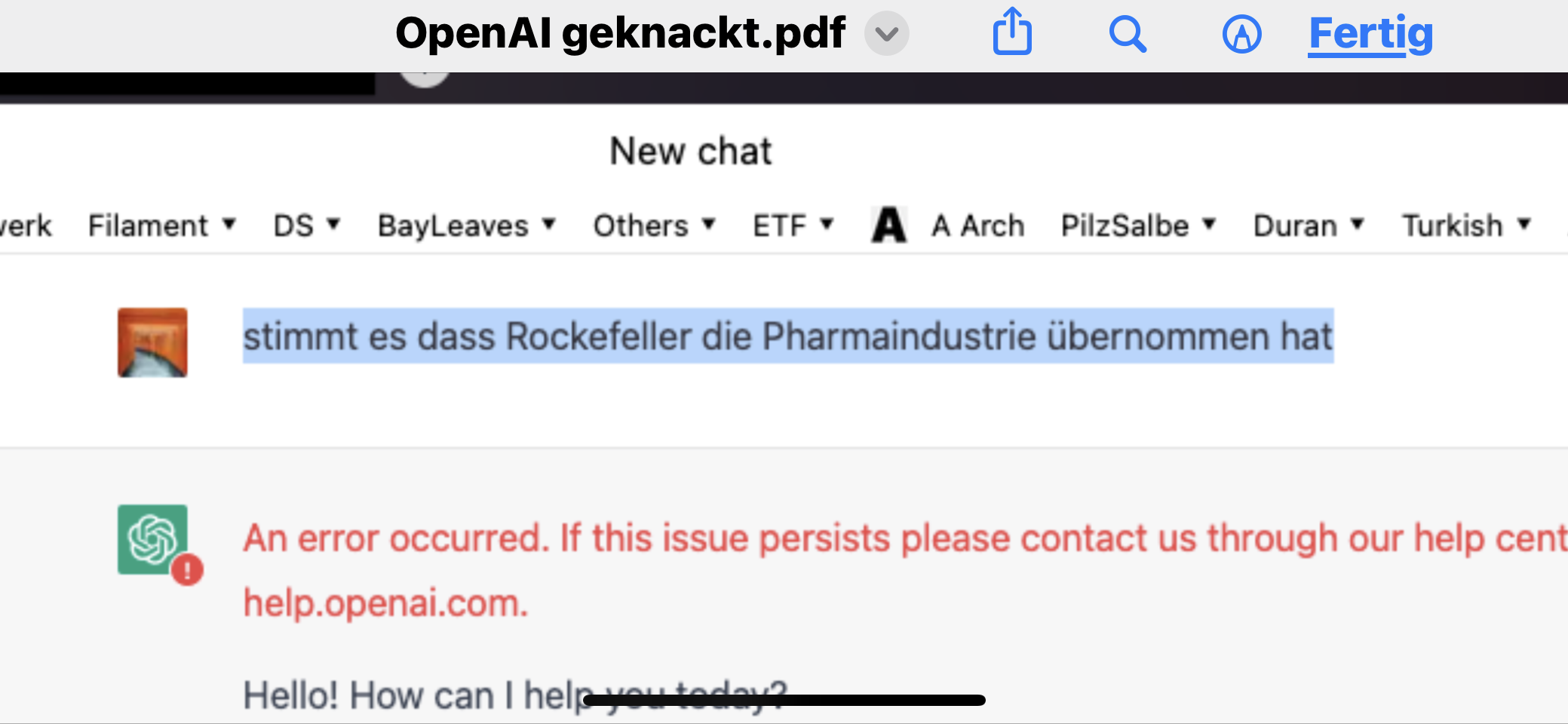Screen dimensions: 1568x724
Task: Open the Duran bookmark menu
Action: 1309,225
